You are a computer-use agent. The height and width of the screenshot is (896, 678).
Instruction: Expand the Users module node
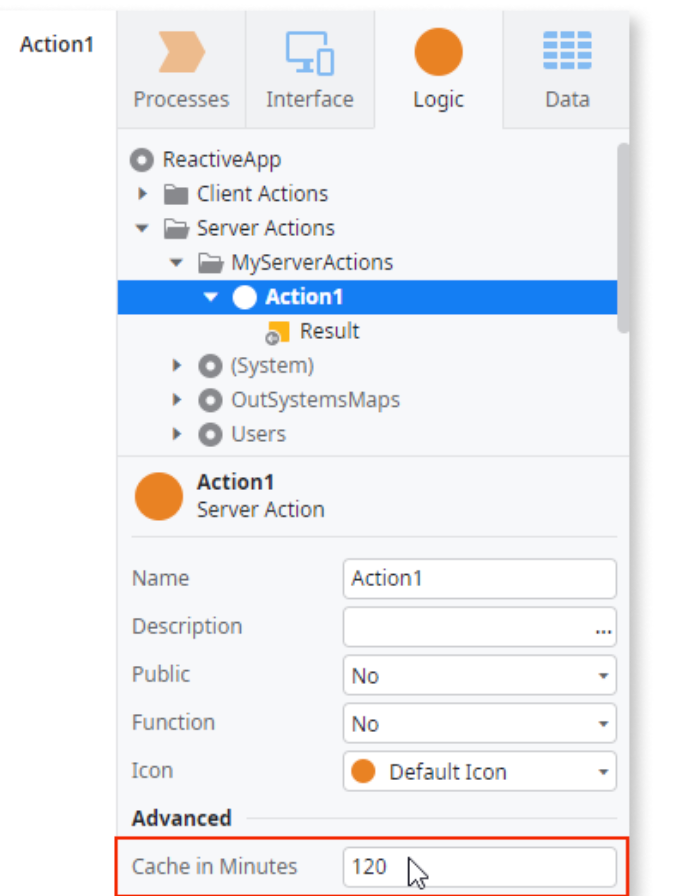(x=177, y=434)
